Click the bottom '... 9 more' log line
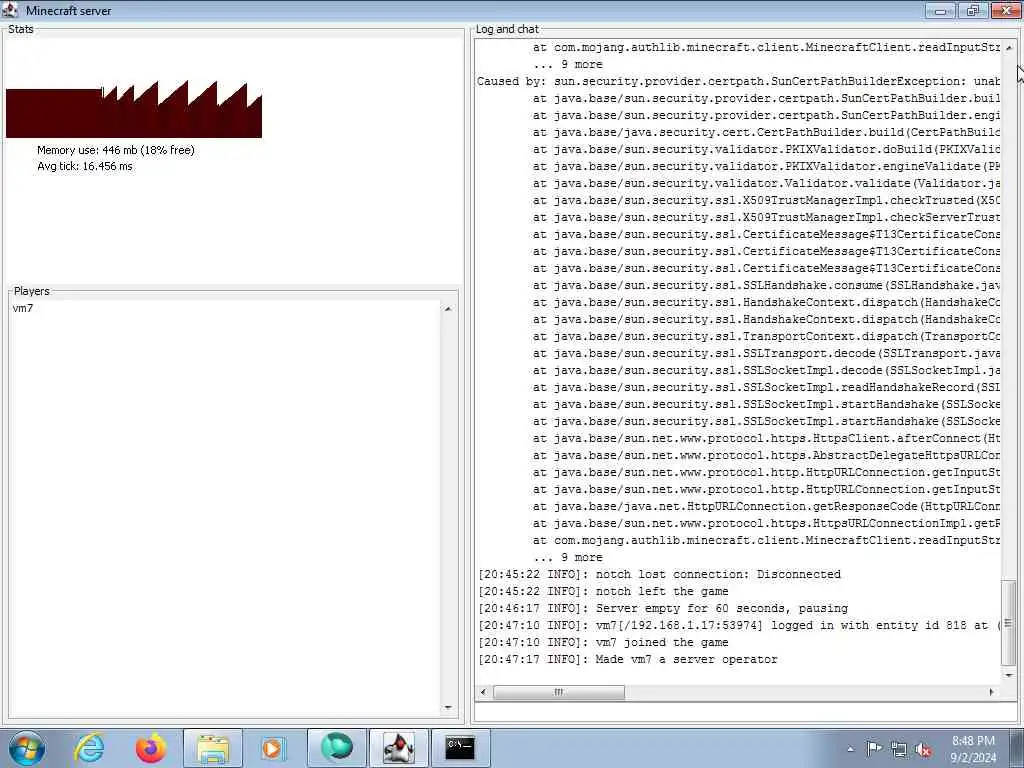The height and width of the screenshot is (768, 1024). point(568,558)
